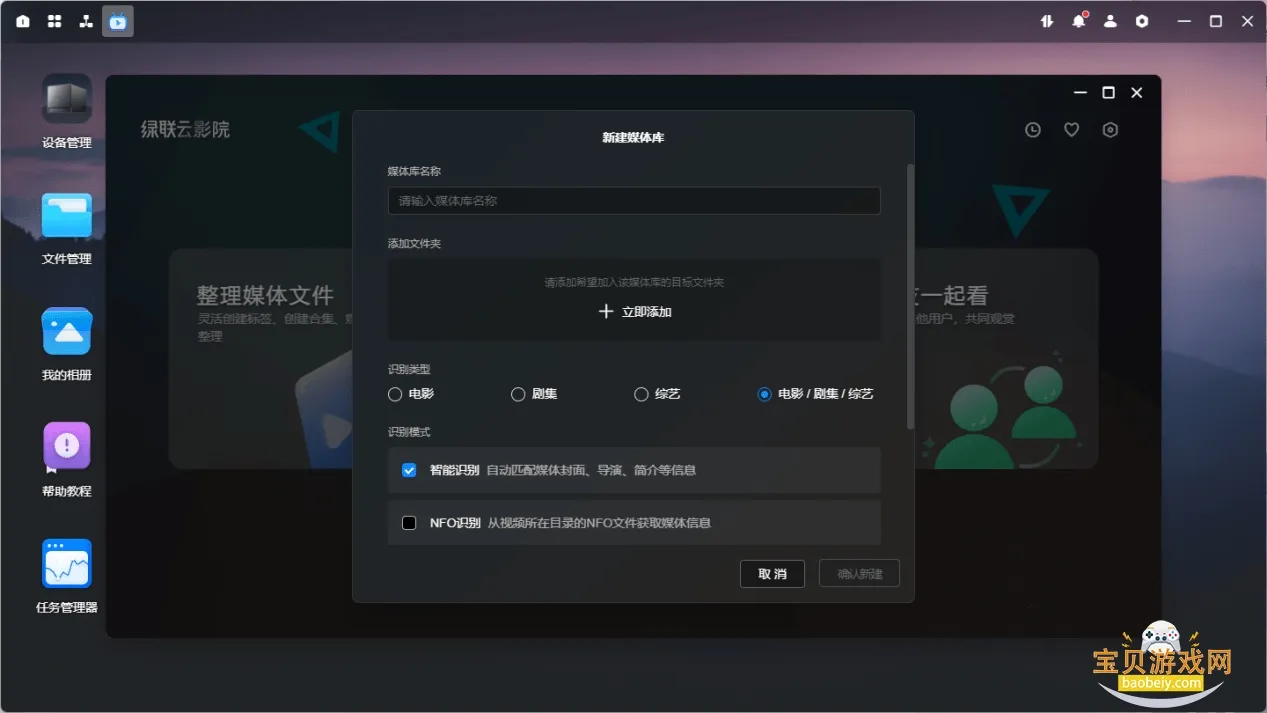Open the 文件管理 folder icon
Viewport: 1267px width, 713px height.
coord(67,217)
